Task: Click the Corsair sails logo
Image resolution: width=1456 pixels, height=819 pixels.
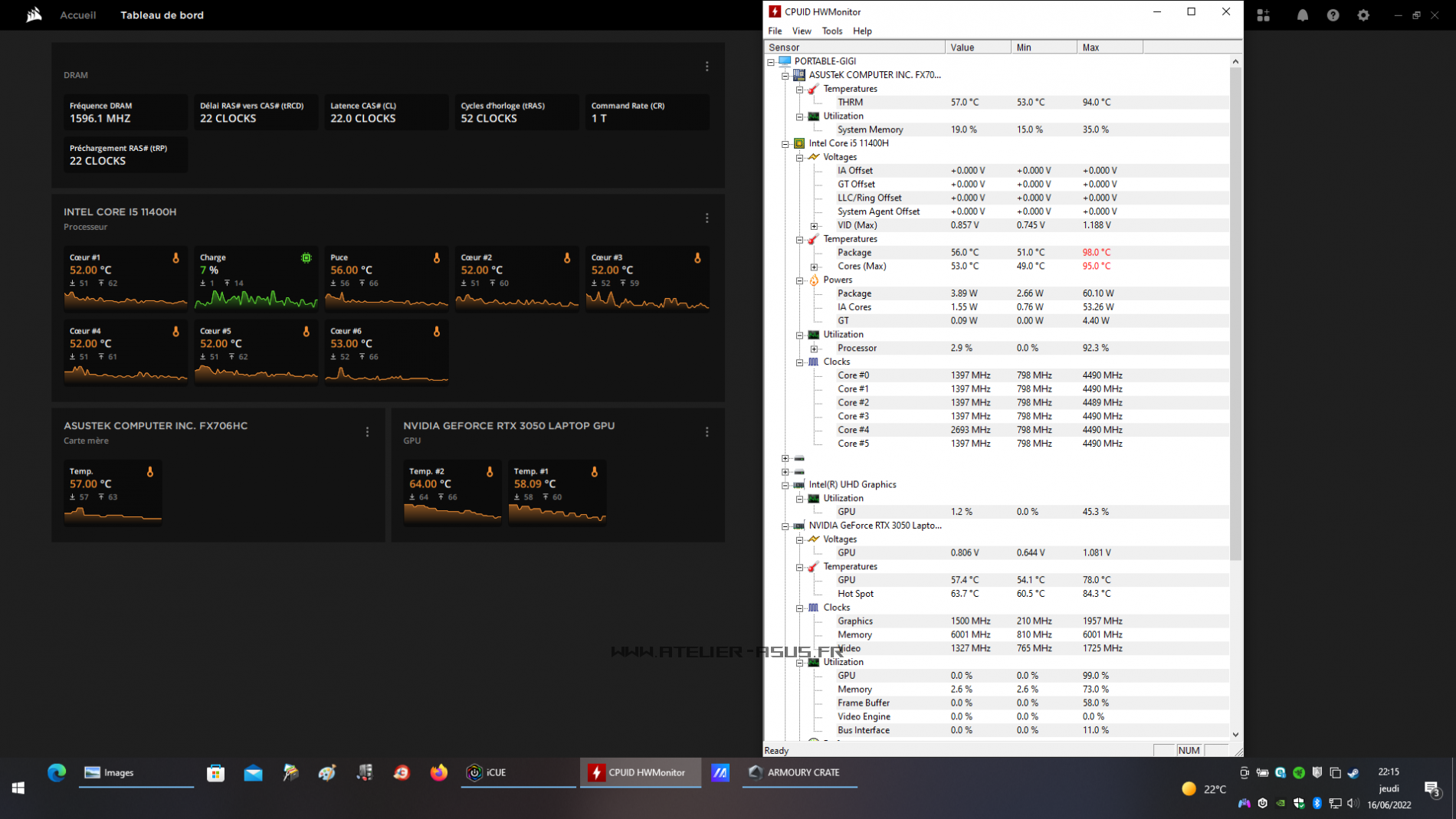Action: pyautogui.click(x=34, y=15)
